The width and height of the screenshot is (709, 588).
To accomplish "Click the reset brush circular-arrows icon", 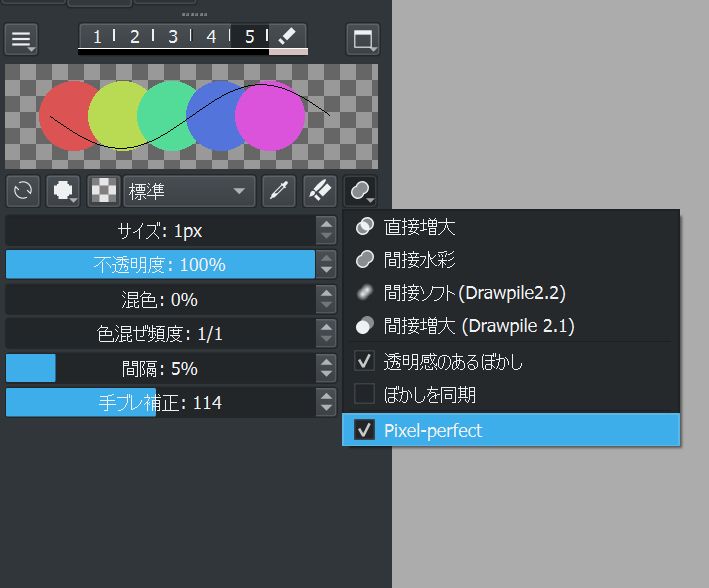I will pyautogui.click(x=23, y=191).
